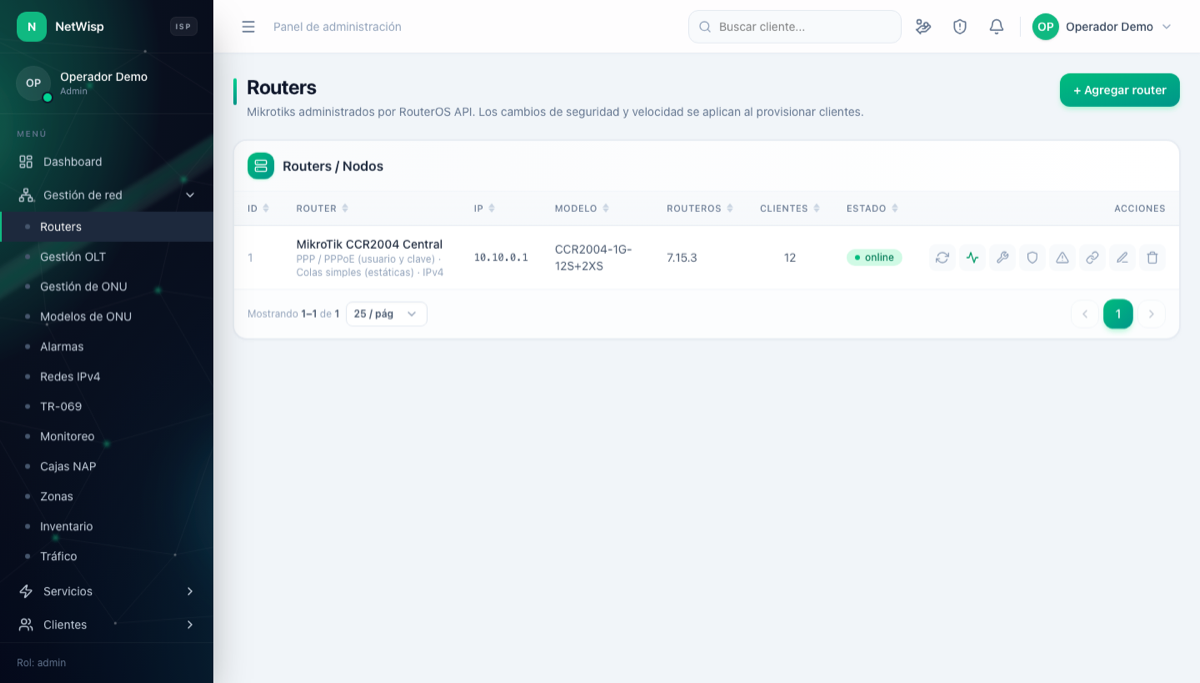Click the sync/refresh icon in the router row
Viewport: 1200px width, 683px height.
click(x=942, y=258)
